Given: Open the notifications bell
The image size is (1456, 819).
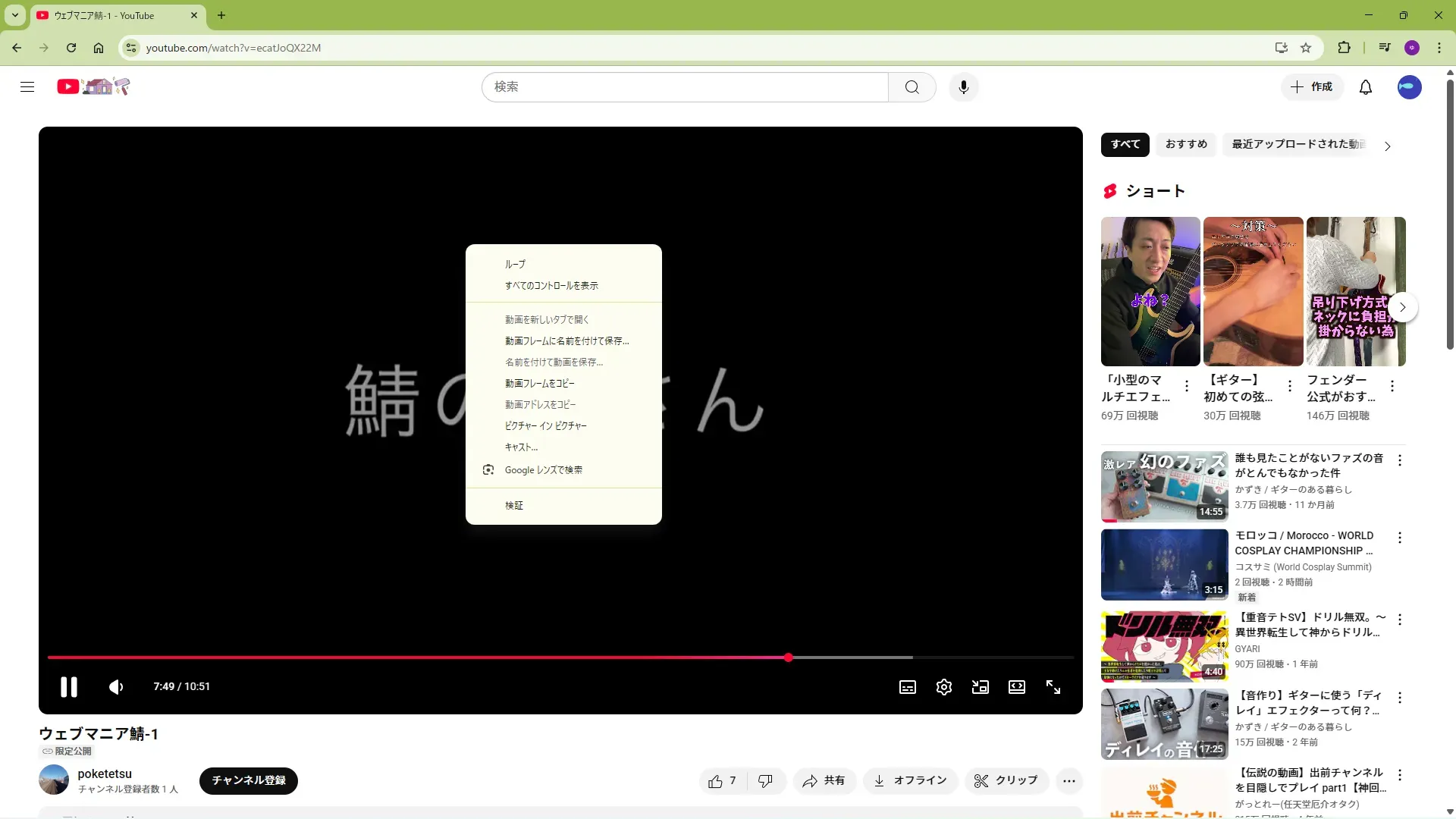Looking at the screenshot, I should pos(1366,87).
